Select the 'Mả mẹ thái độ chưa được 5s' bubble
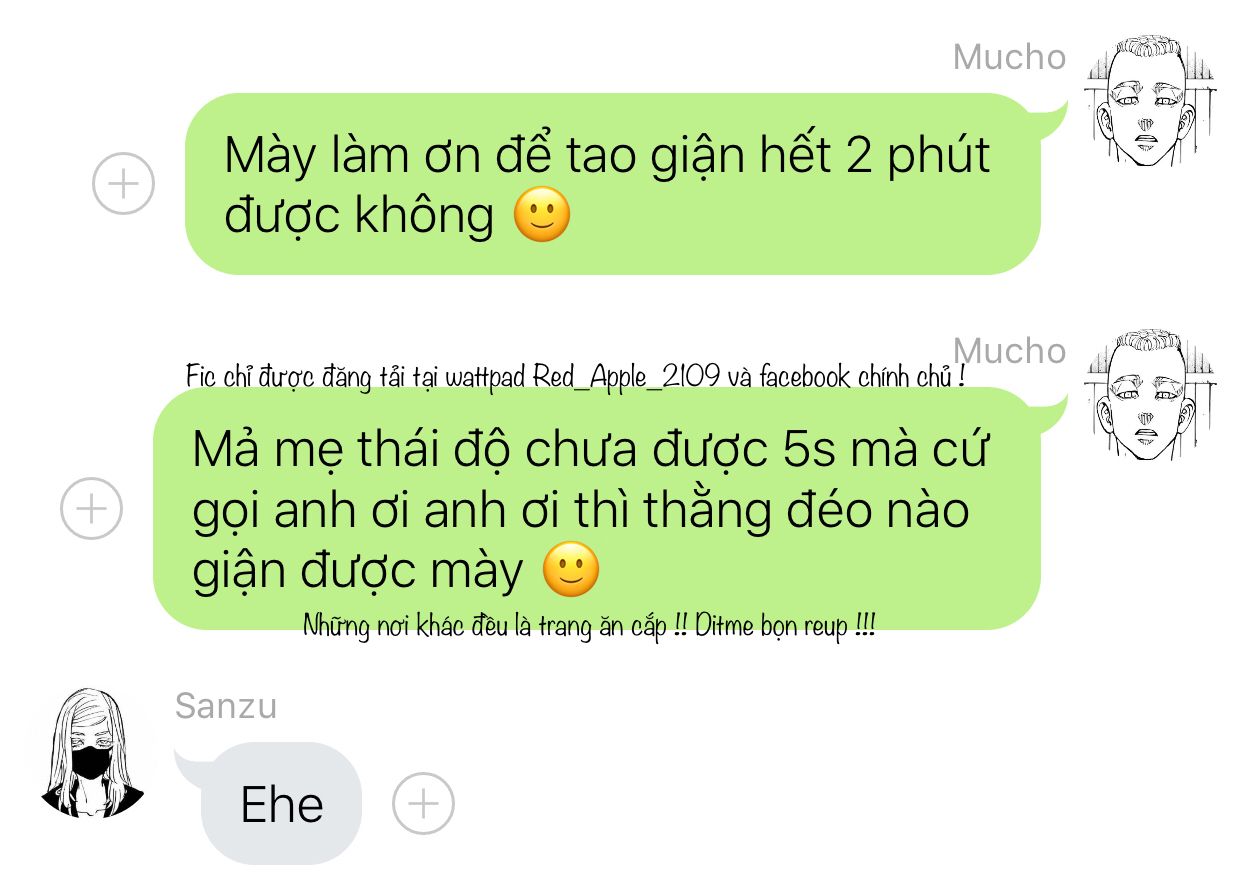This screenshot has height=885, width=1242. click(x=597, y=509)
